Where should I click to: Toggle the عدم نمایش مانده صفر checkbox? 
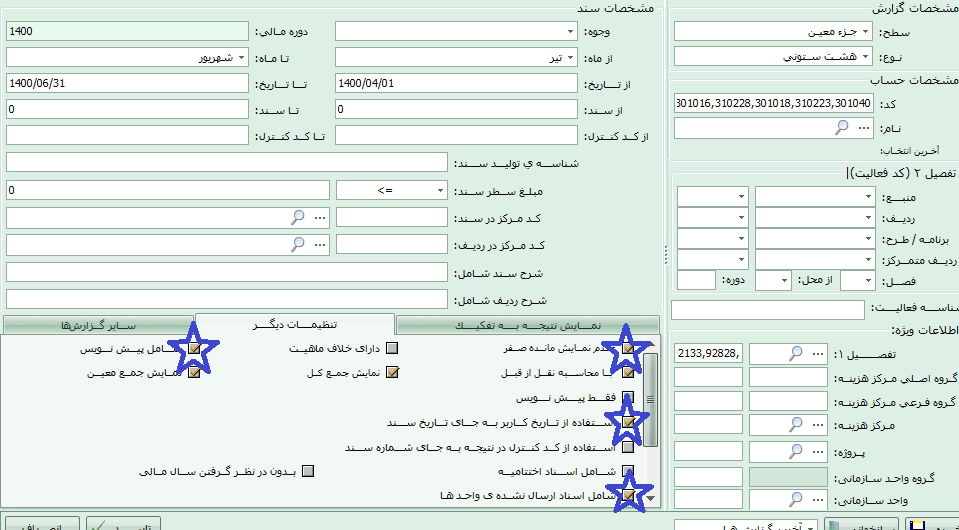click(x=628, y=349)
